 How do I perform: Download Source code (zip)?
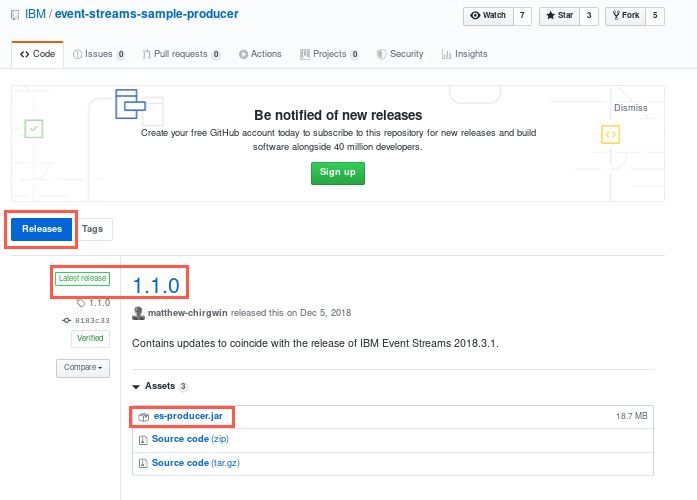point(190,439)
